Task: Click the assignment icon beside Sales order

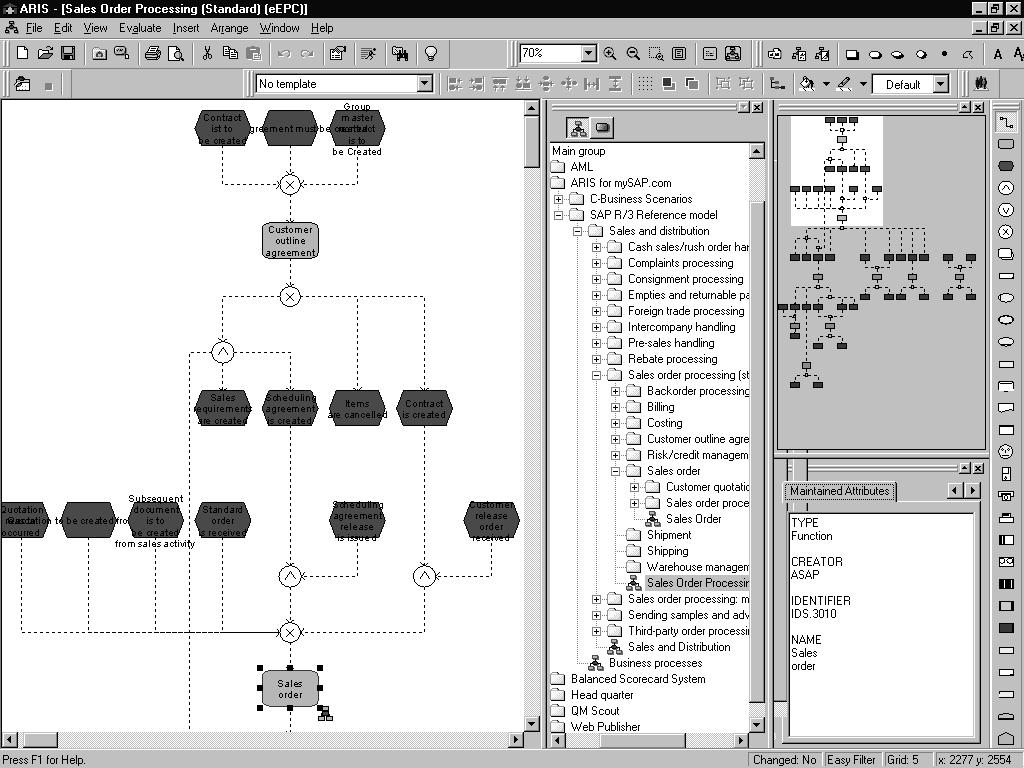Action: point(325,714)
